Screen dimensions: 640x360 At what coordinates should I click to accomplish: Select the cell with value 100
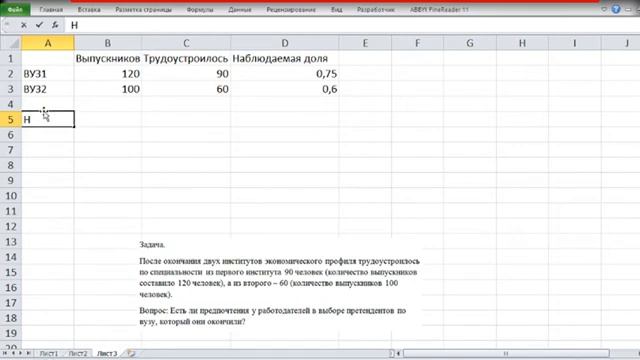coord(108,89)
